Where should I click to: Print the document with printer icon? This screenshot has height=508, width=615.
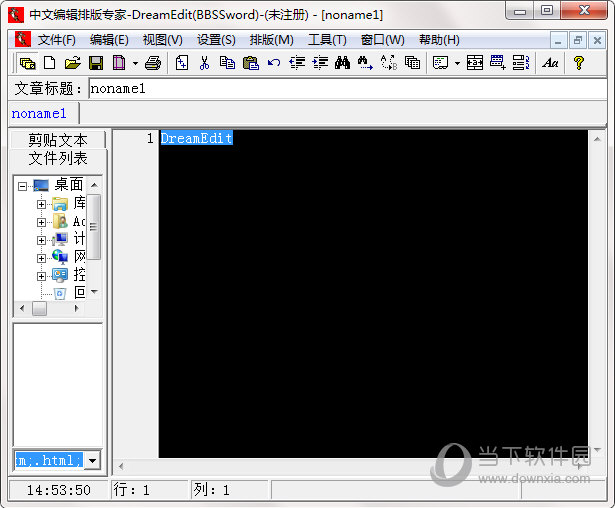153,63
